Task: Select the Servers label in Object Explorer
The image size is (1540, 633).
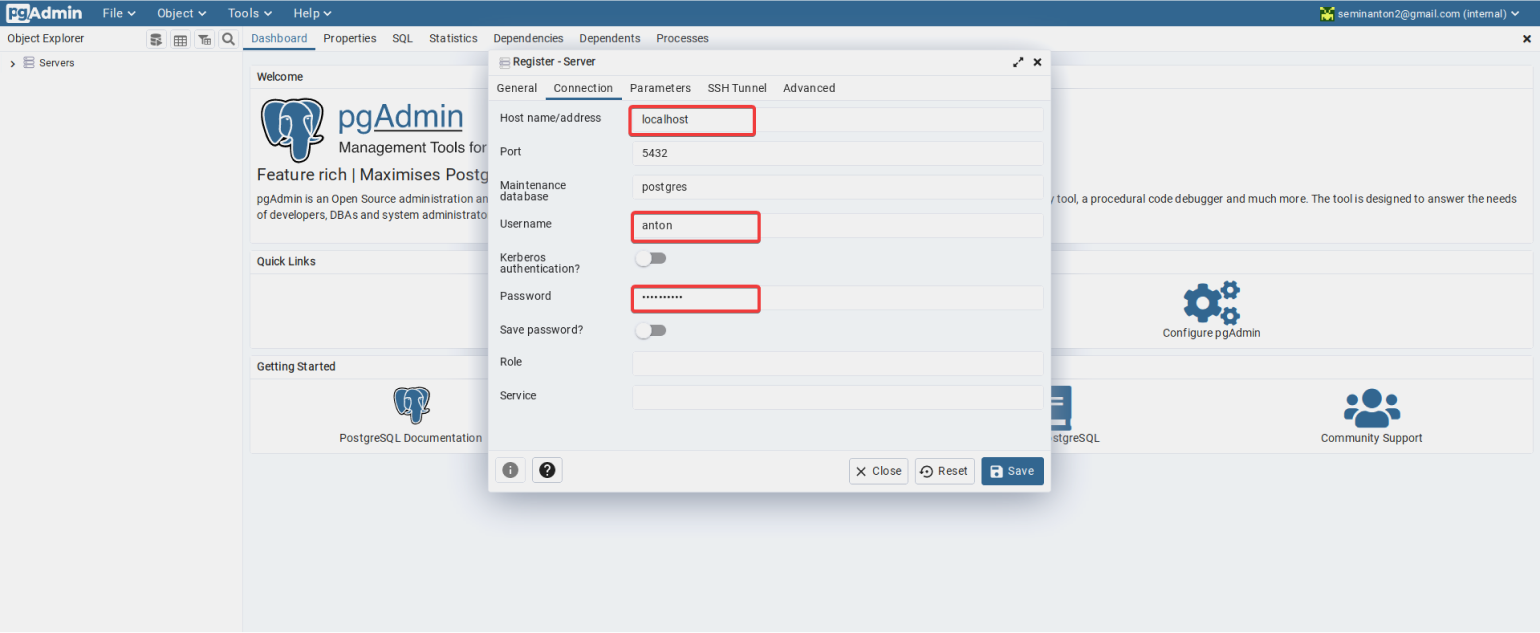Action: (57, 63)
